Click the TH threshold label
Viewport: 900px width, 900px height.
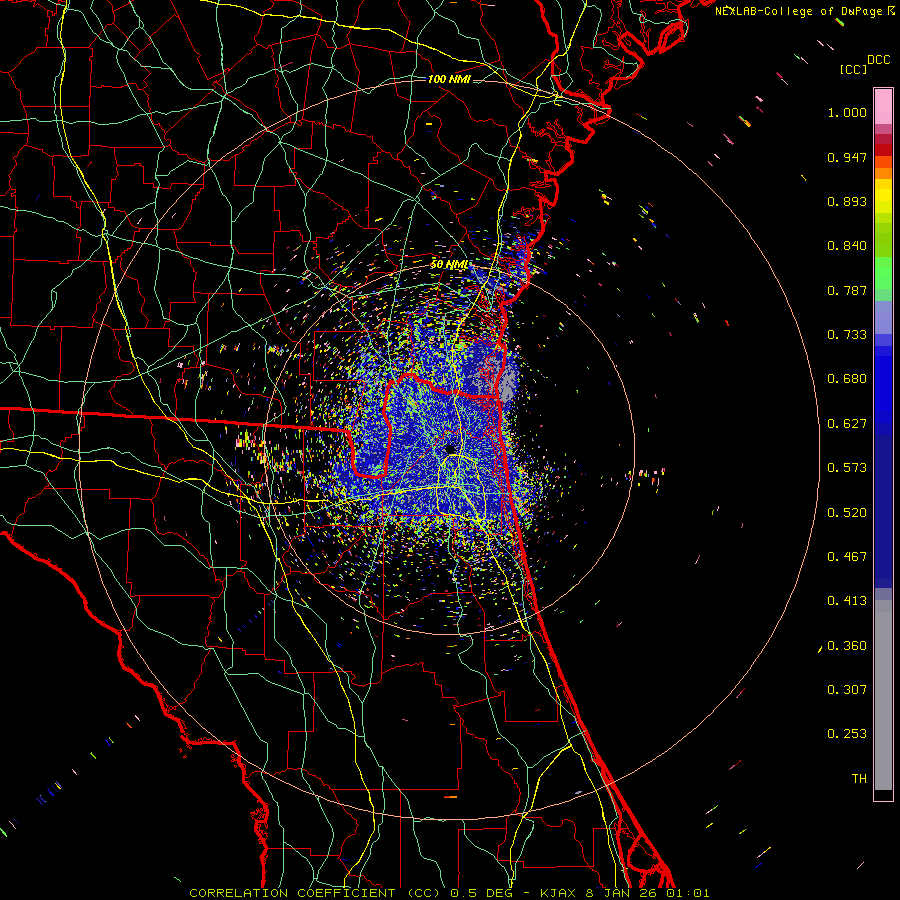[859, 779]
